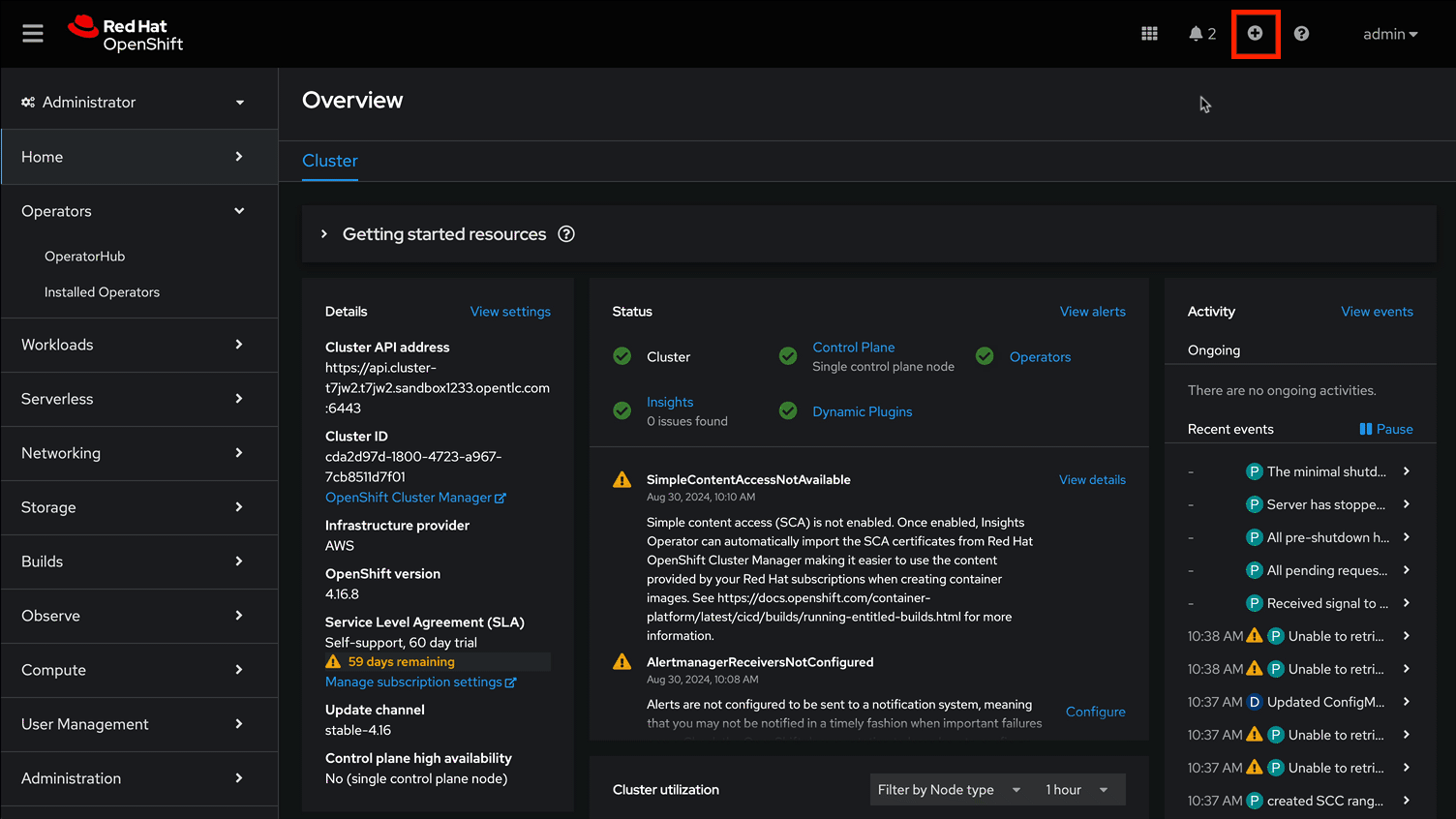Viewport: 1456px width, 819px height.
Task: Open the Dynamic Plugins status link
Action: [863, 411]
